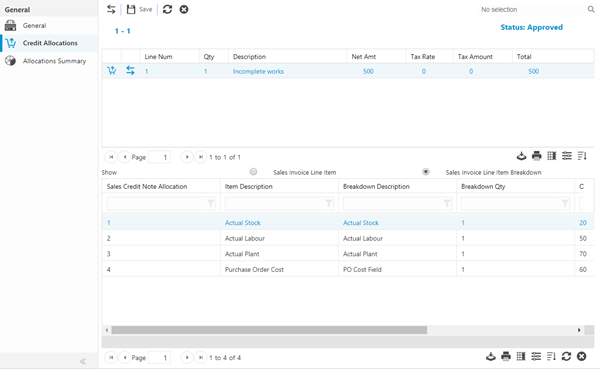Screen dimensions: 600x369
Task: Click the lower grid's column chooser icon
Action: click(521, 356)
